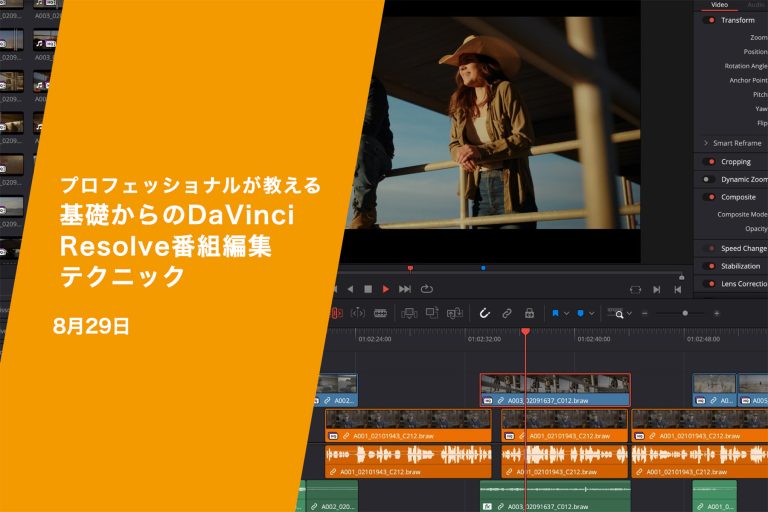Click the Stabilization section header

[741, 266]
